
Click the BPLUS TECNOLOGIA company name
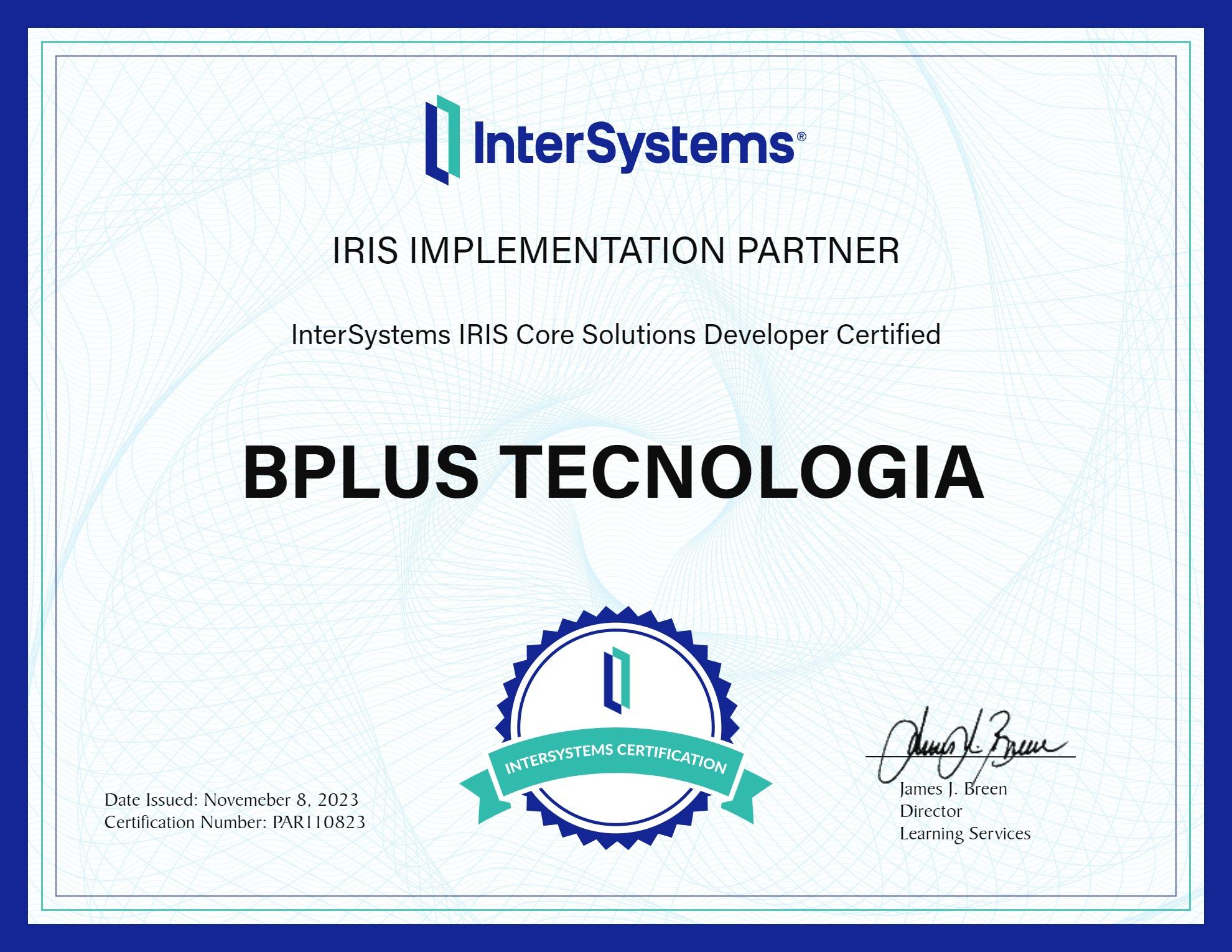tap(613, 473)
